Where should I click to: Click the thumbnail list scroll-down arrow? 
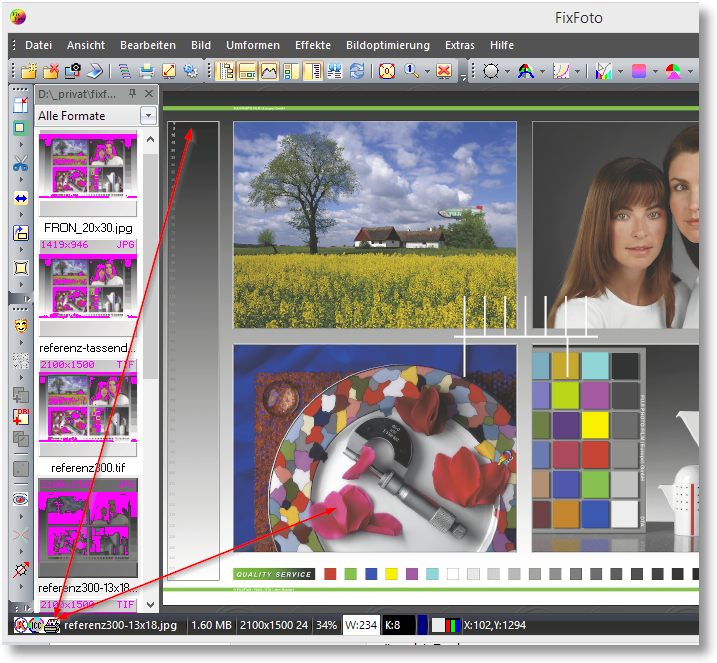(x=150, y=604)
